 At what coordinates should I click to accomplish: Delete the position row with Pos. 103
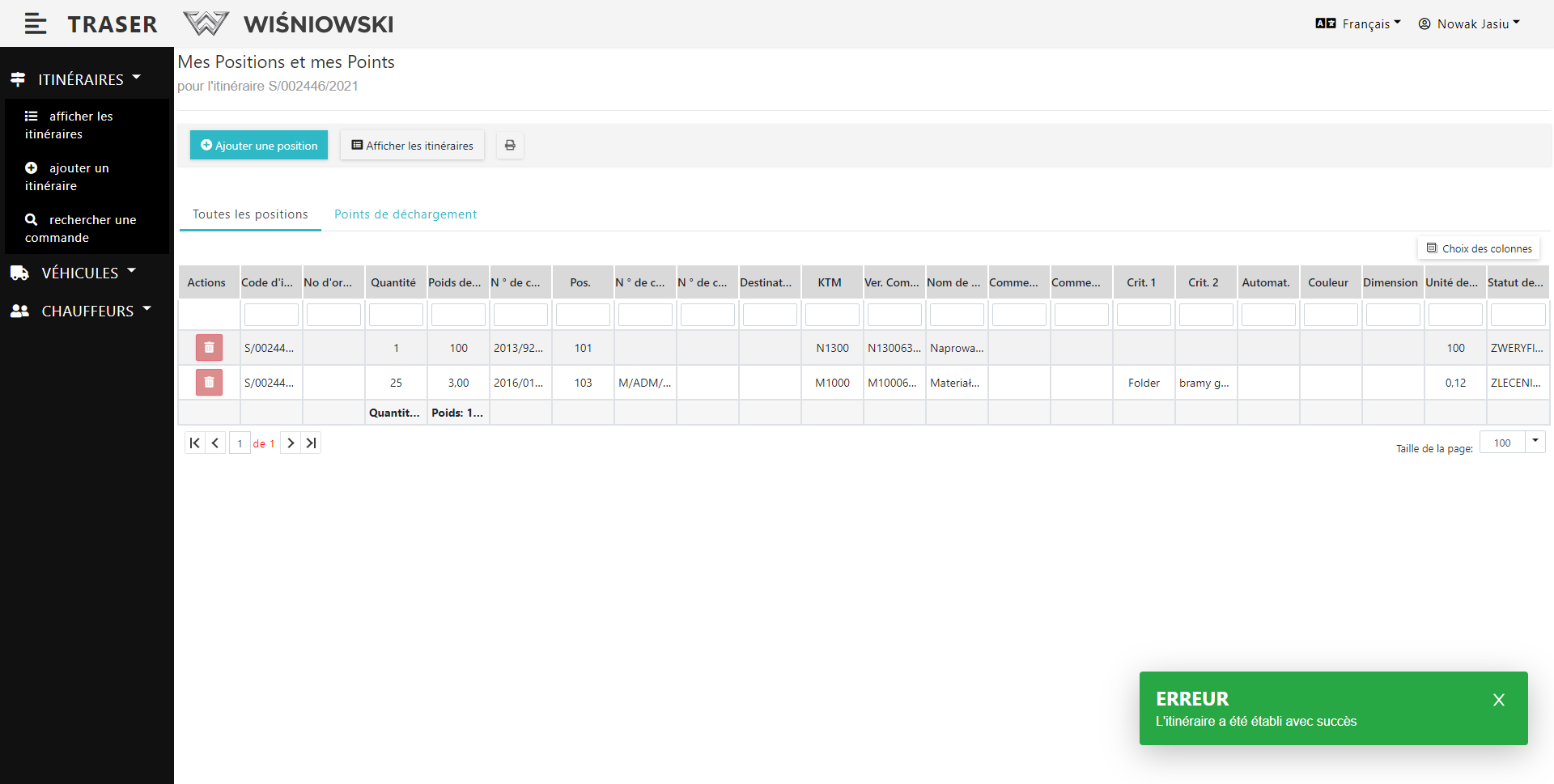209,383
